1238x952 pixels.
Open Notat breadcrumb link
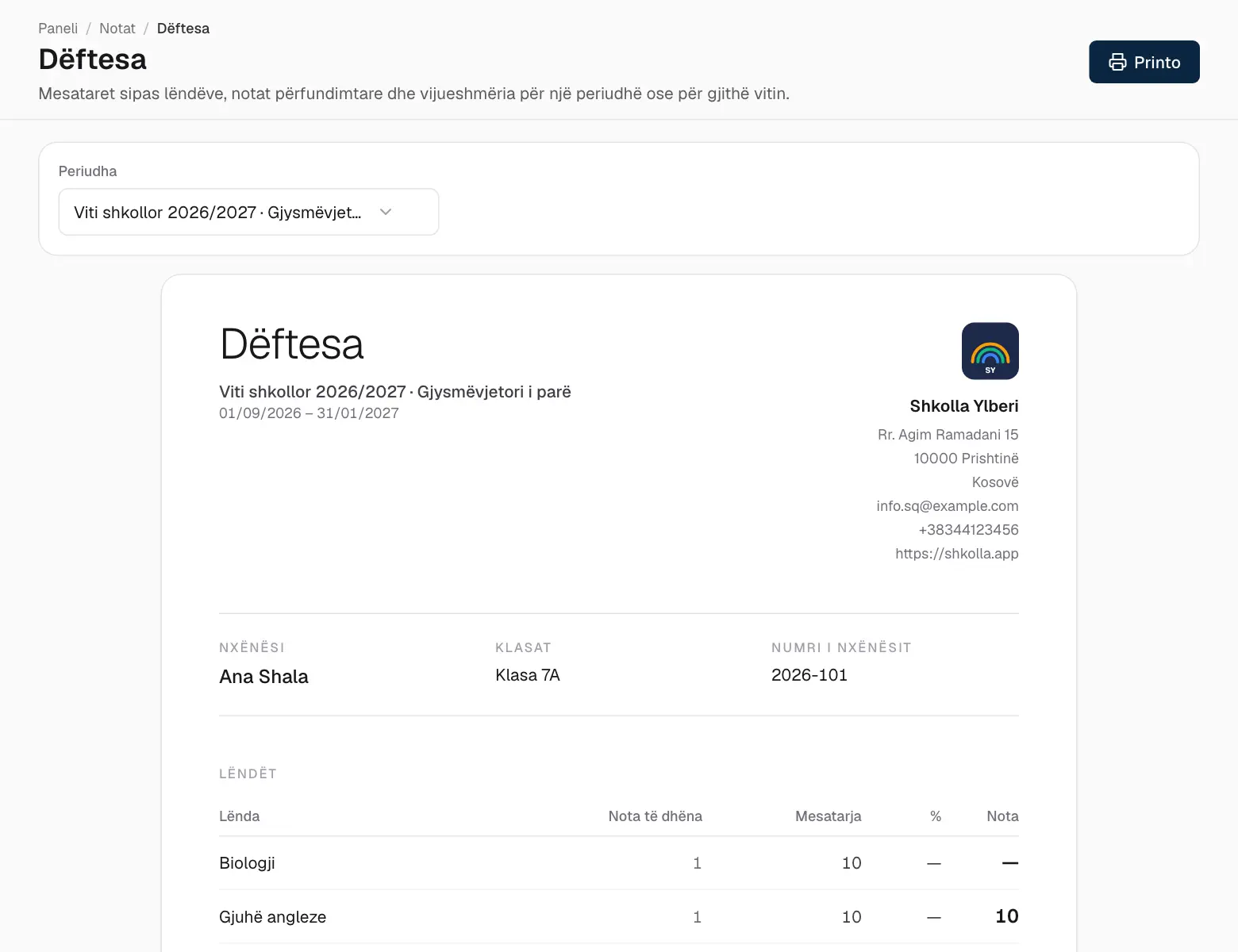[117, 29]
